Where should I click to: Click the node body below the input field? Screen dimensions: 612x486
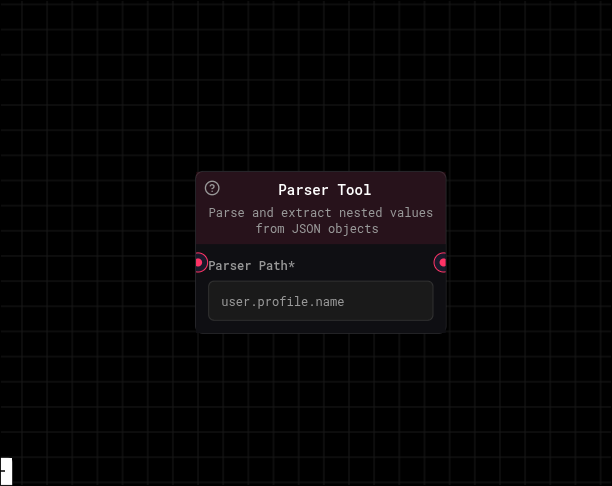320,327
